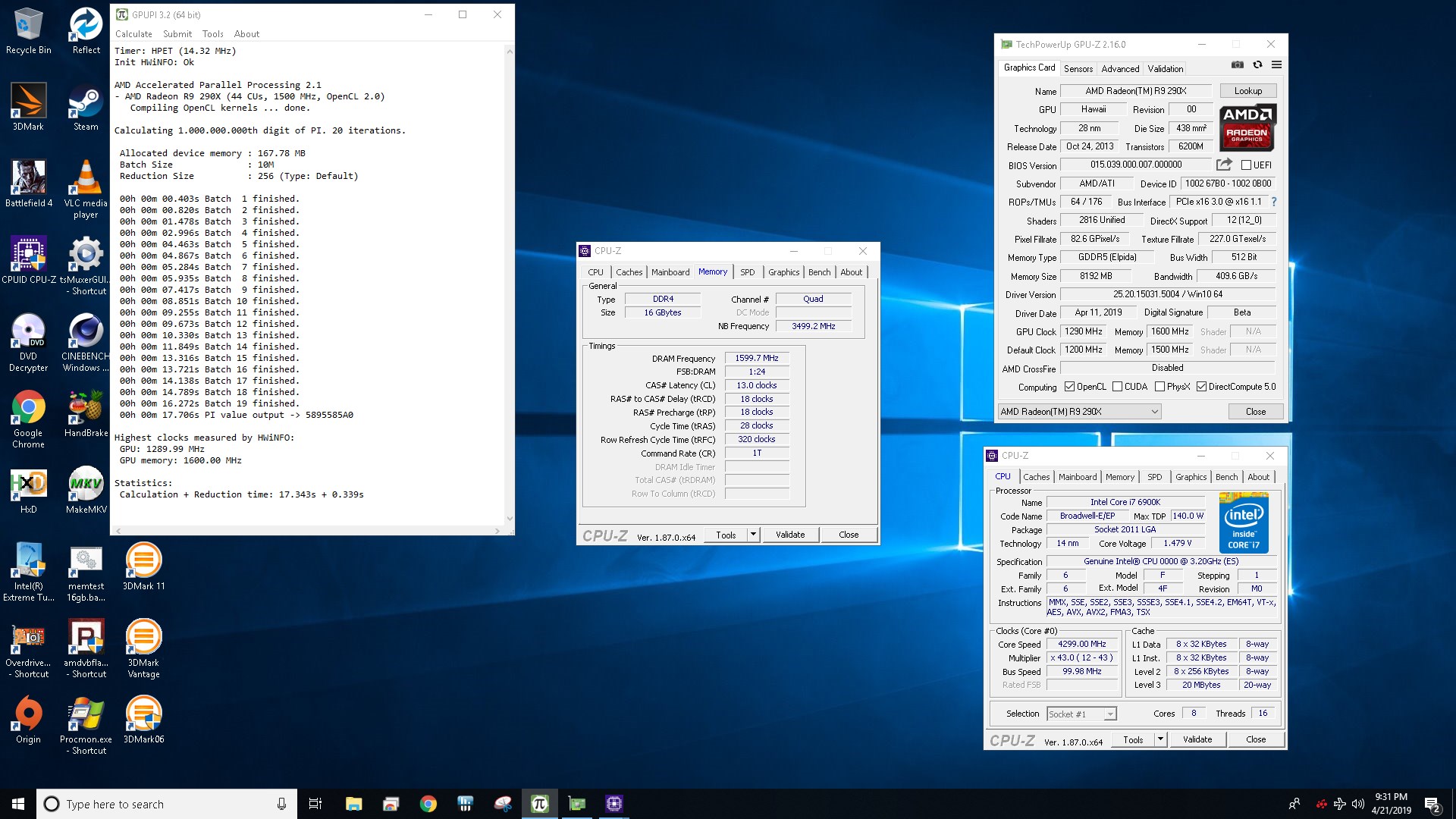Expand GPU selection dropdown in GPU-Z

point(1080,412)
